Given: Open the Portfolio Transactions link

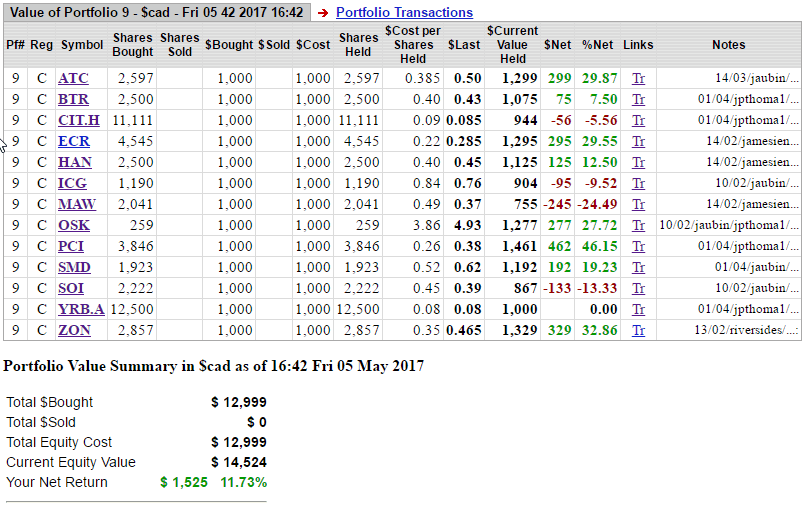Looking at the screenshot, I should [404, 13].
